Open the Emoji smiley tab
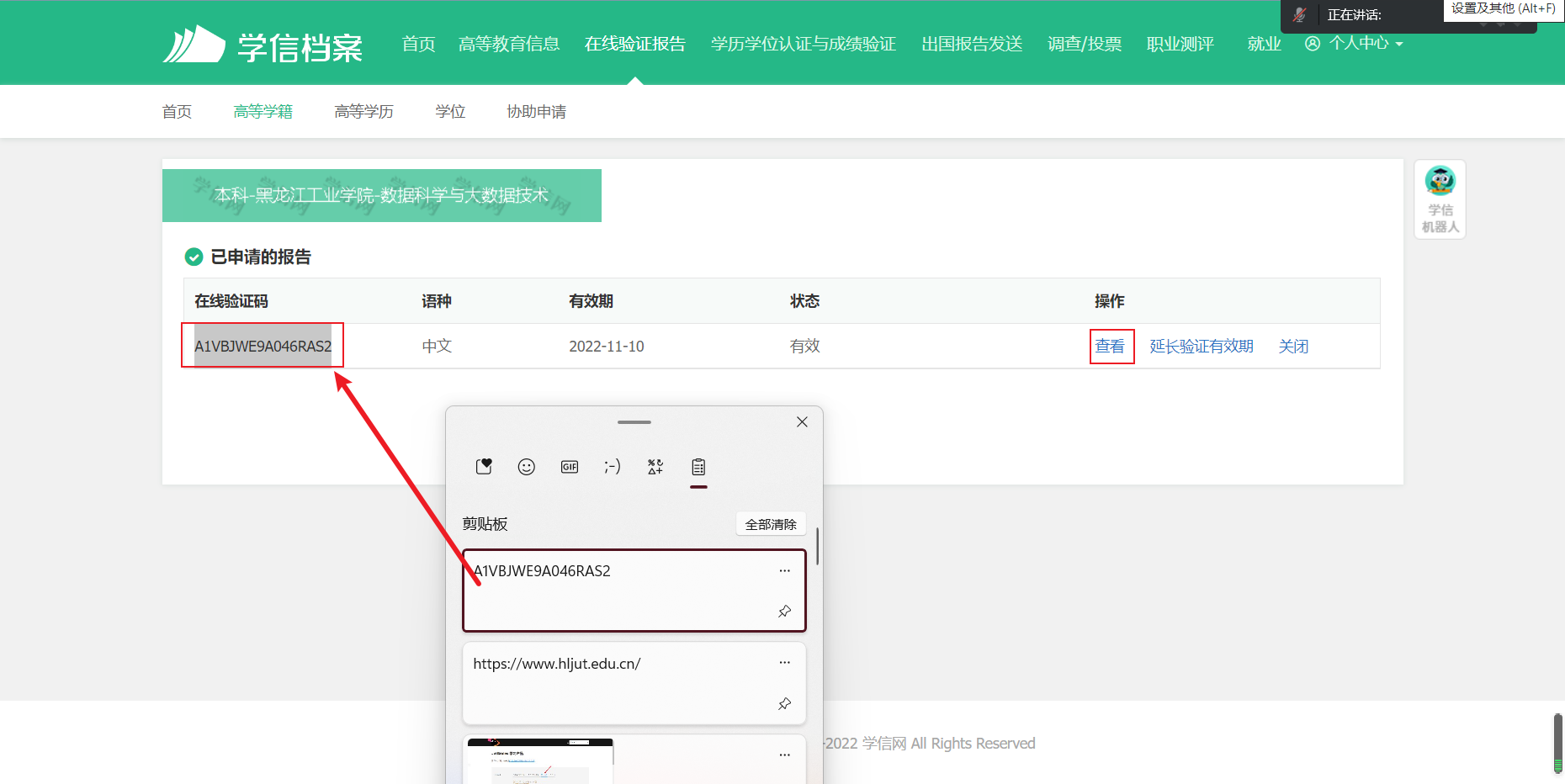 [527, 467]
